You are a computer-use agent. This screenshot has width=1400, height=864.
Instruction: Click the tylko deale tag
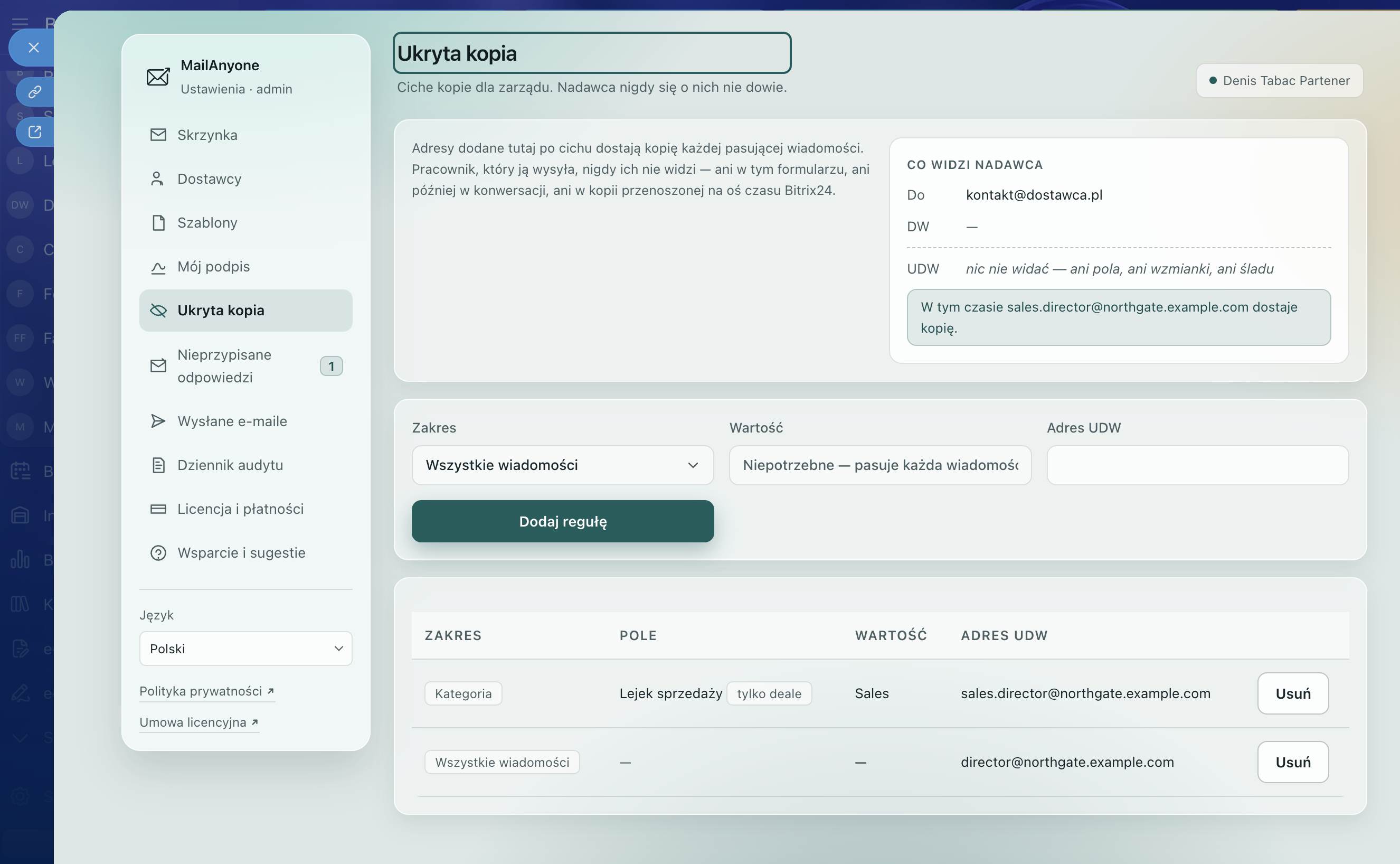click(769, 694)
